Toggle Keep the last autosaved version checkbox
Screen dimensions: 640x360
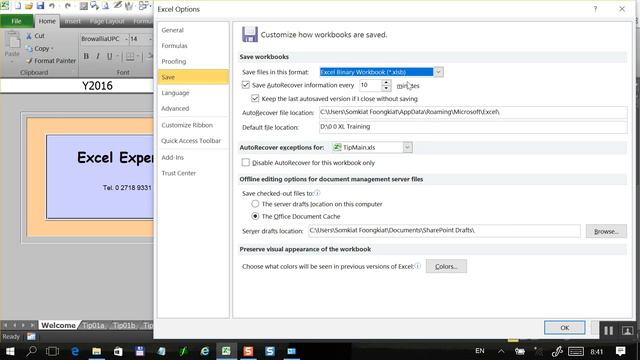(255, 98)
